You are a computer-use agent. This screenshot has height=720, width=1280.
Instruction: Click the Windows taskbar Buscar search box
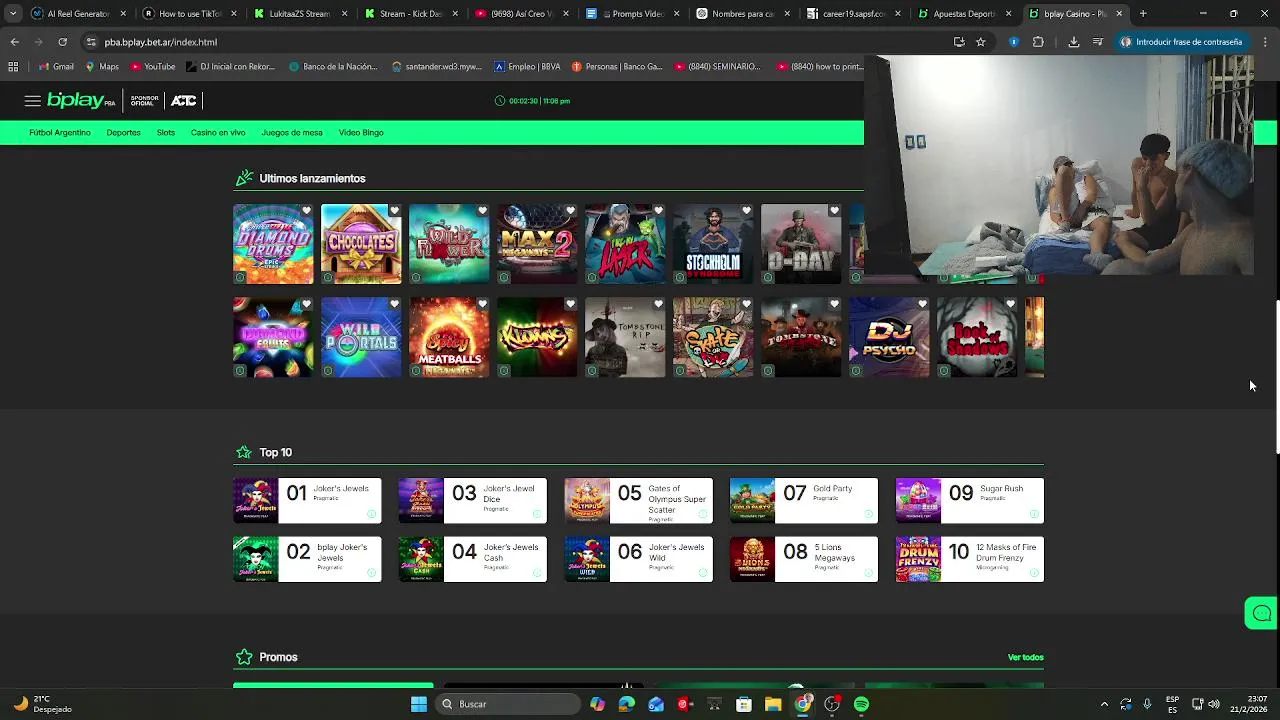point(506,704)
